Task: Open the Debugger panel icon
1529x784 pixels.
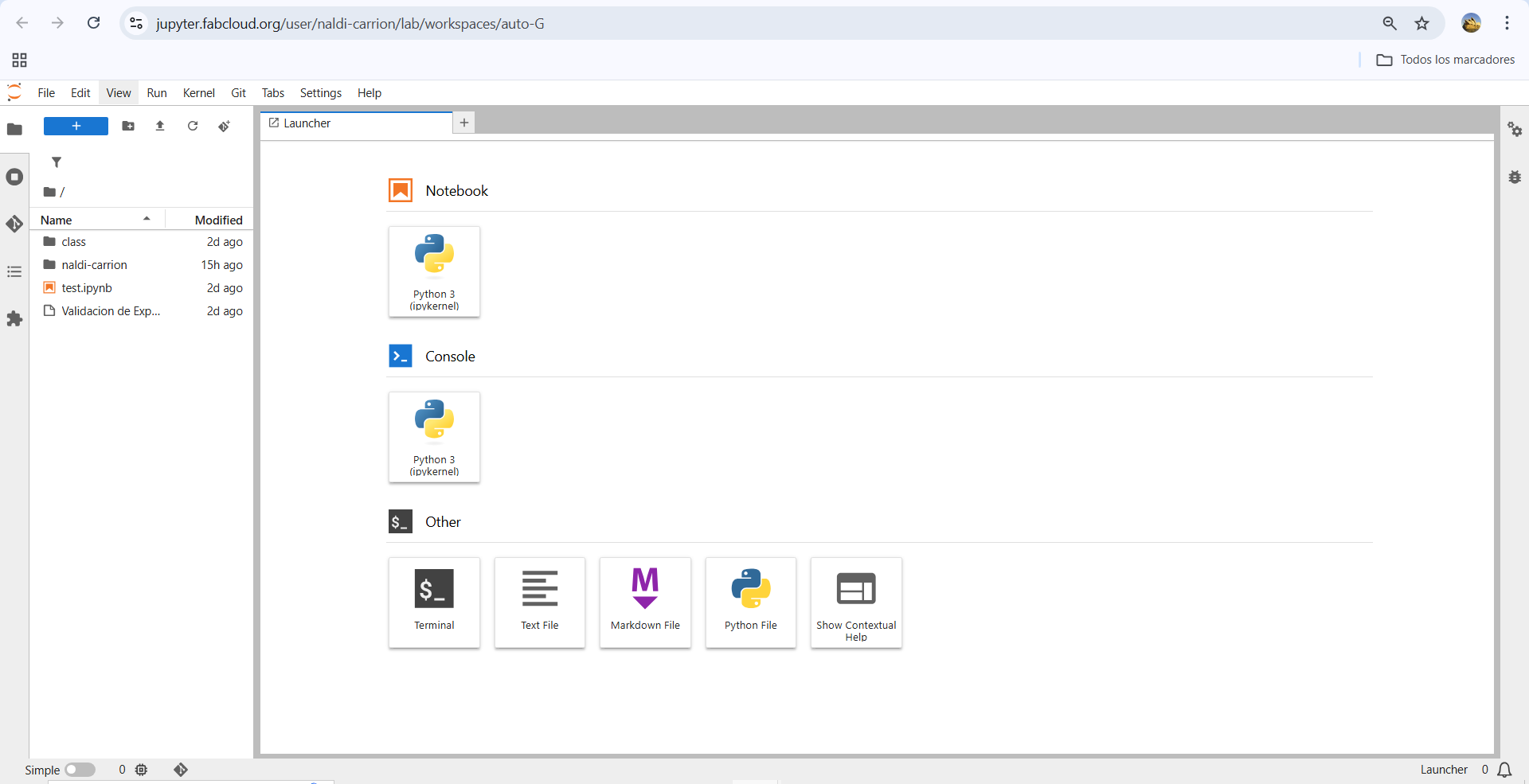Action: (1515, 177)
